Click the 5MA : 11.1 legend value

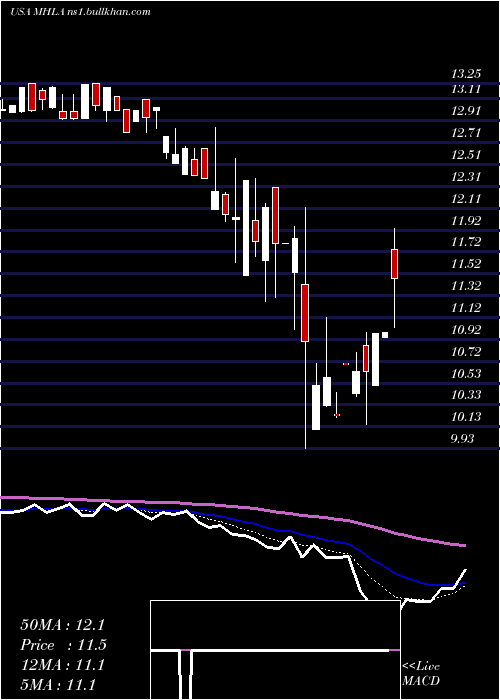pos(58,685)
